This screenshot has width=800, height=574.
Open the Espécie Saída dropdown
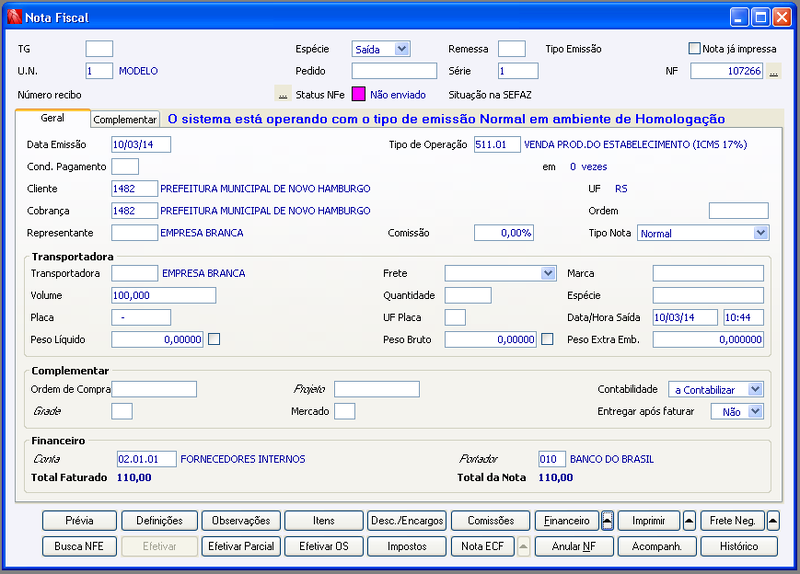402,49
